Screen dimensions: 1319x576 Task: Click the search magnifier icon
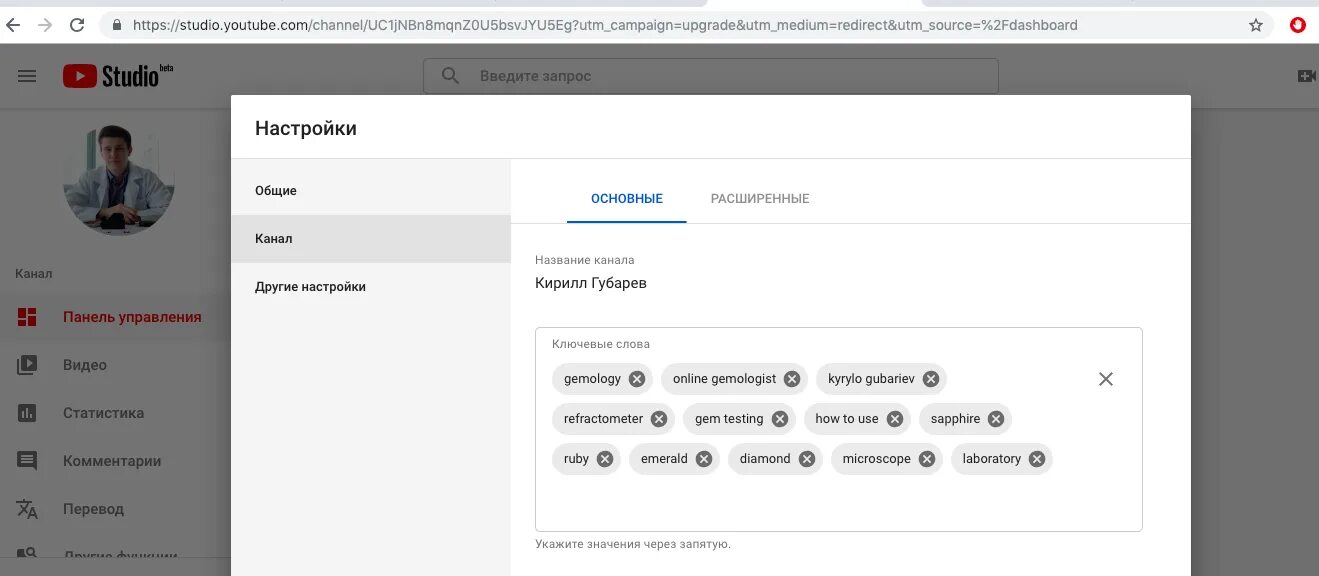pos(451,76)
